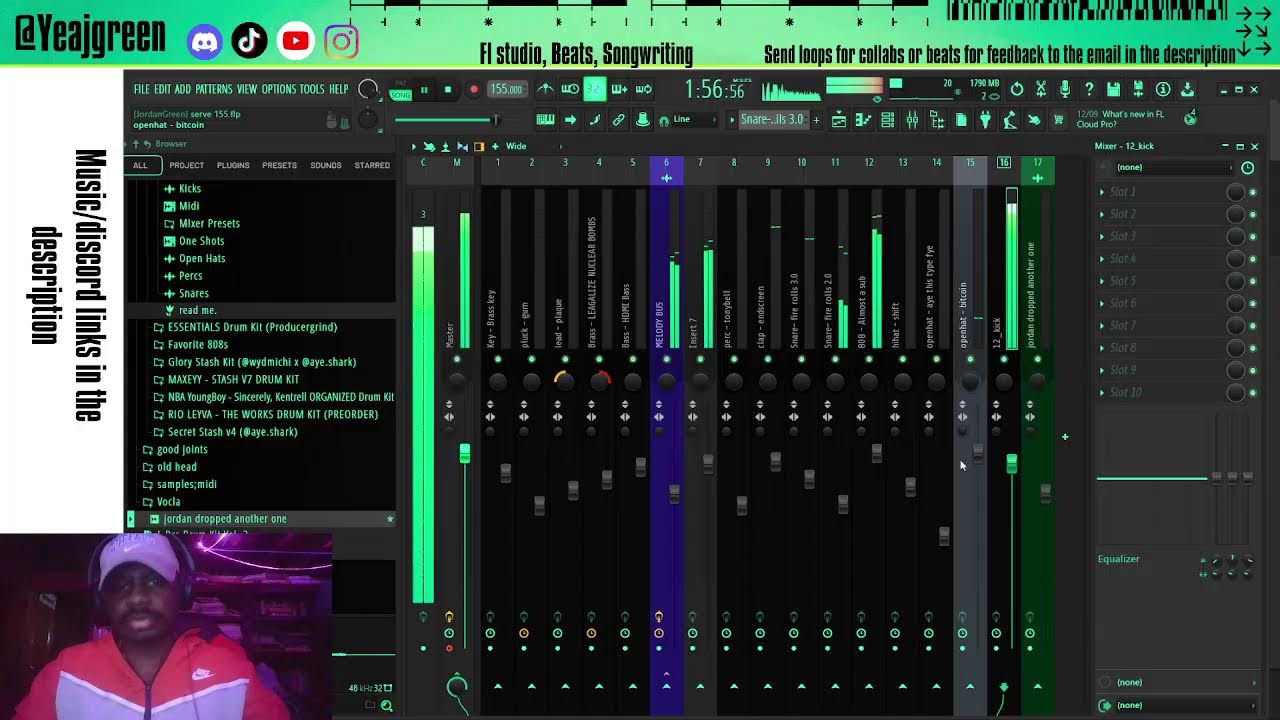Click the export download icon

pyautogui.click(x=1187, y=89)
